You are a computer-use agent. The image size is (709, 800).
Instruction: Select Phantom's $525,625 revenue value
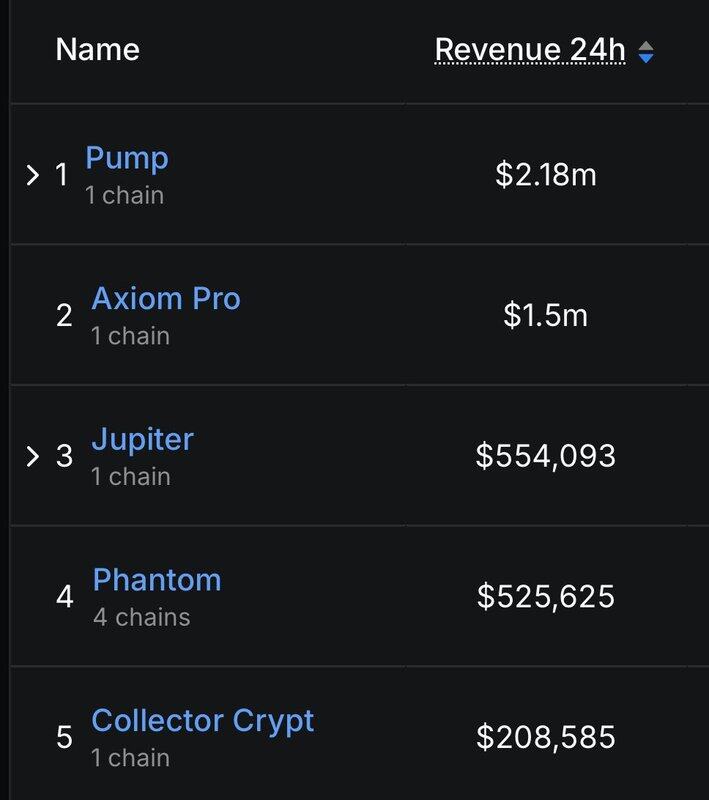tap(545, 596)
